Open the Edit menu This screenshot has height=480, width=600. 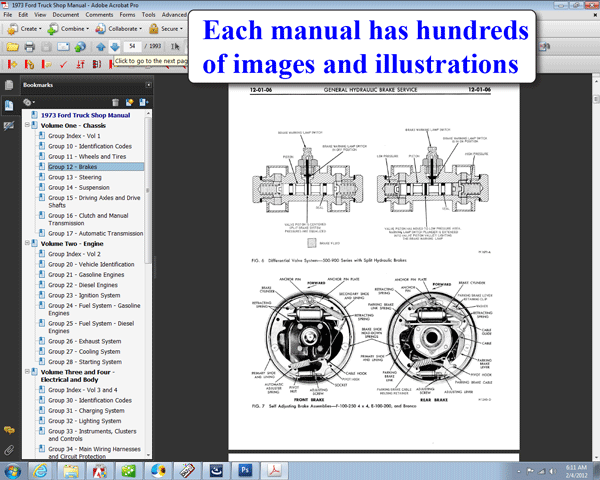(x=23, y=15)
